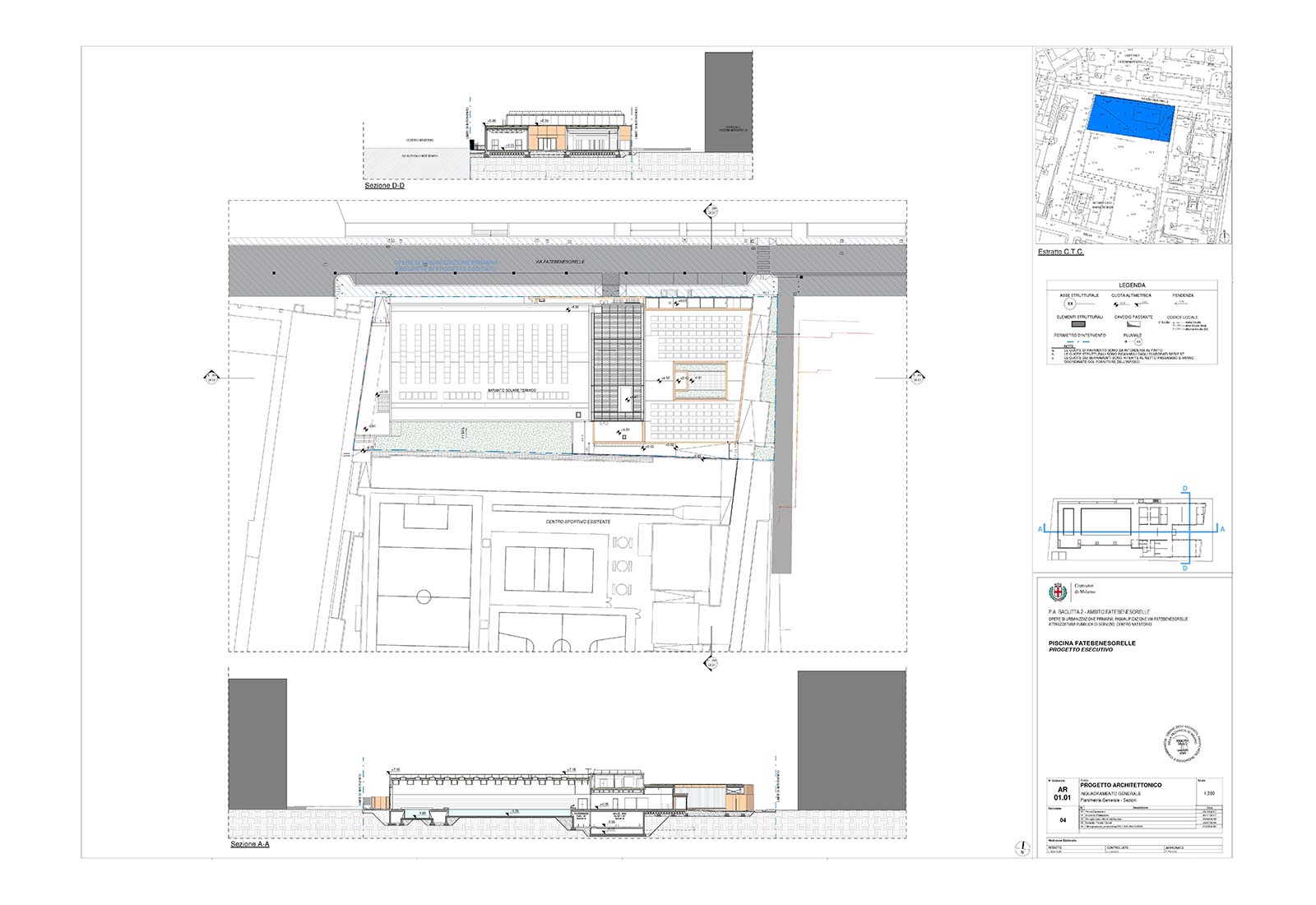Click the football pitch center circle

point(424,596)
